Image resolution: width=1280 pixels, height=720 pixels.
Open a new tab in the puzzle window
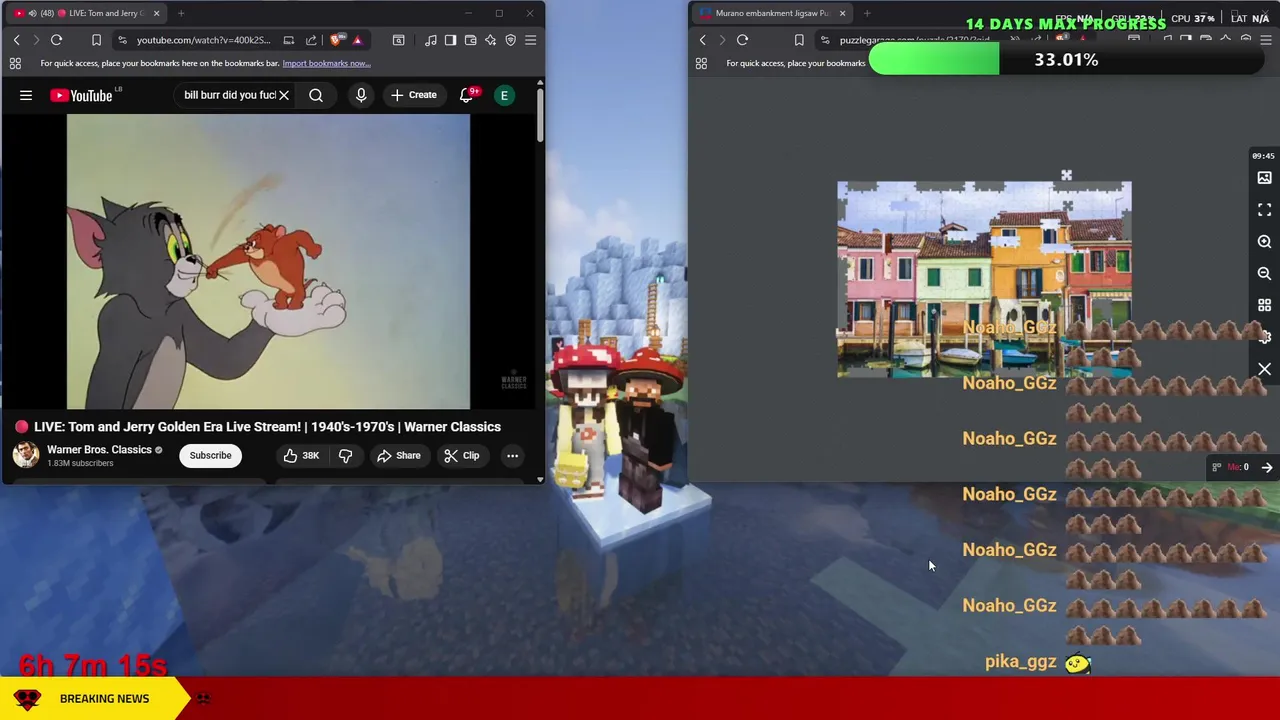867,13
